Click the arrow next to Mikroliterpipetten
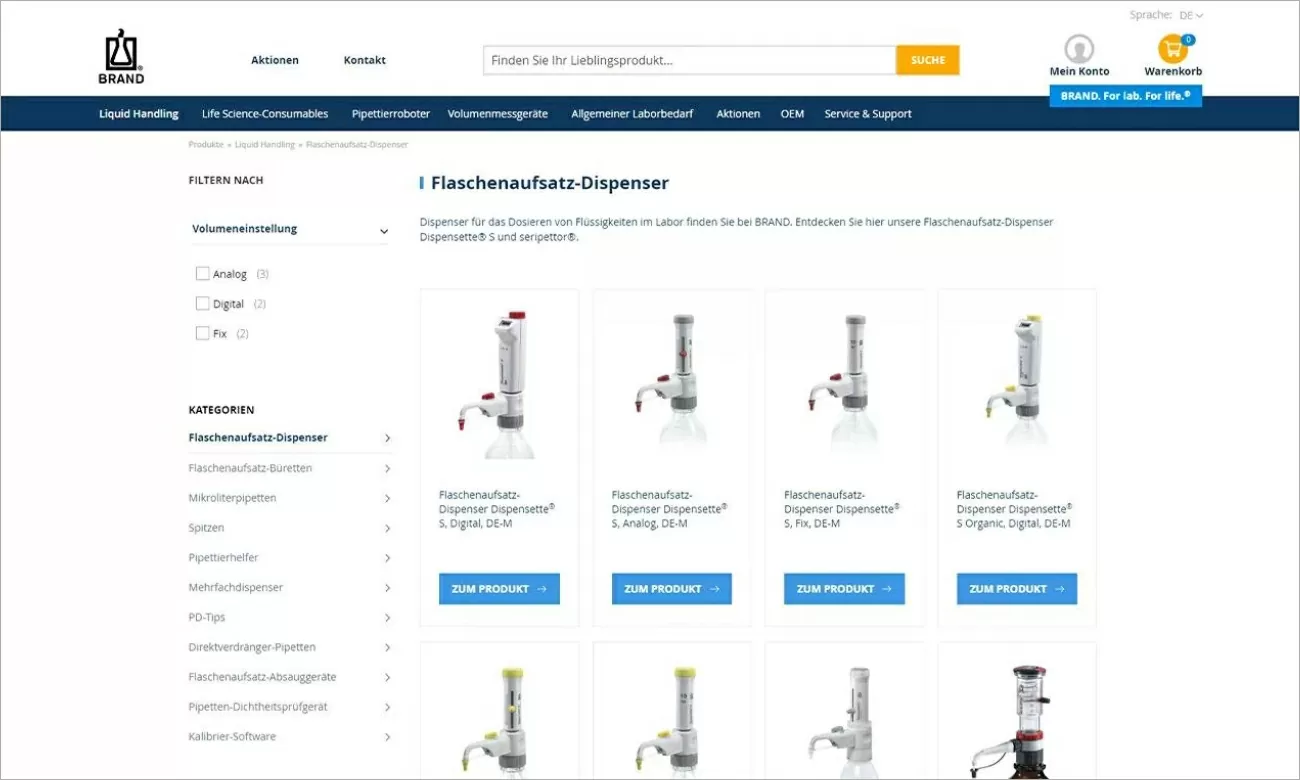Viewport: 1300px width, 780px height. pyautogui.click(x=387, y=498)
